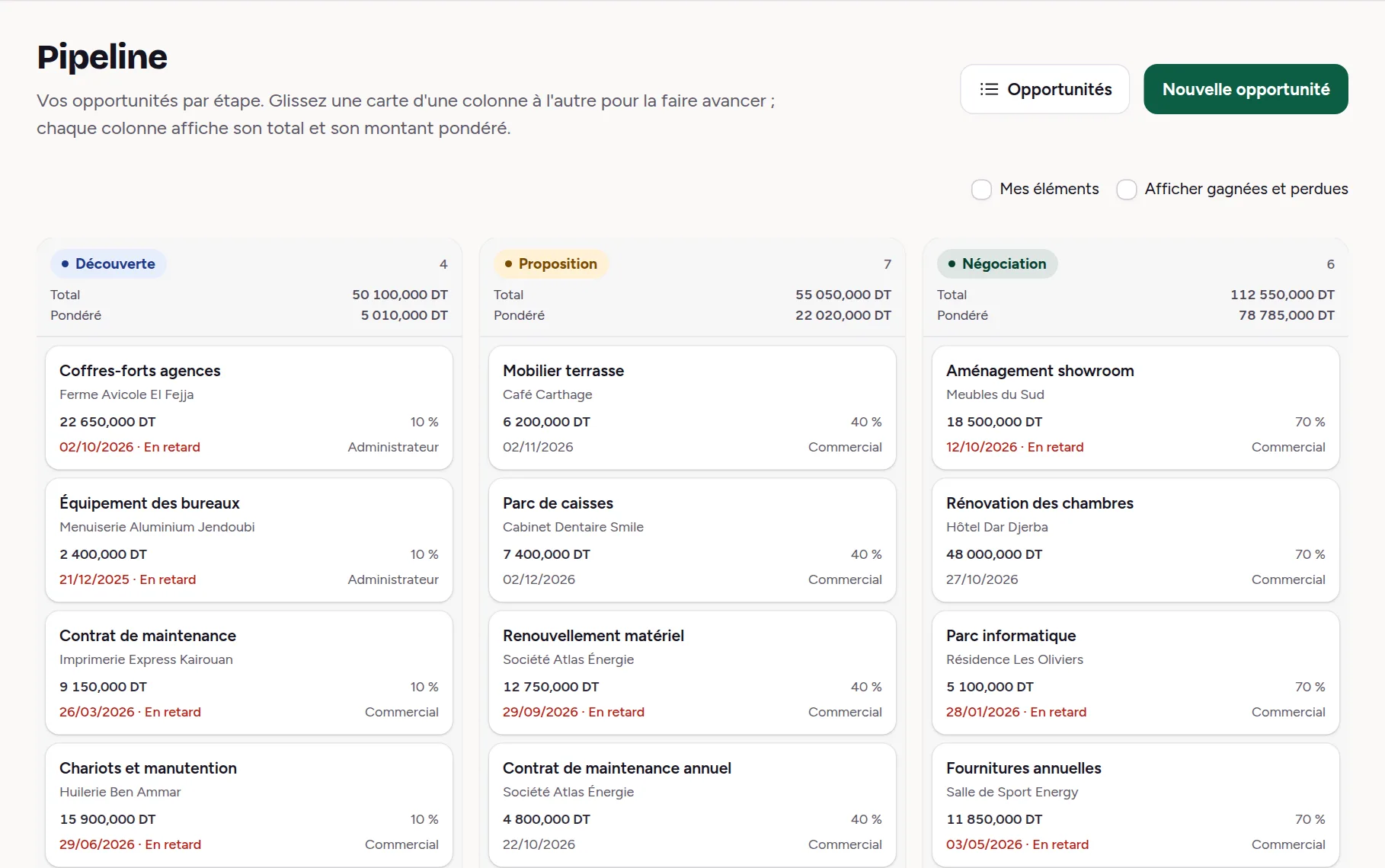Open Contrat de maintenance annuel card
The width and height of the screenshot is (1385, 868).
[692, 805]
